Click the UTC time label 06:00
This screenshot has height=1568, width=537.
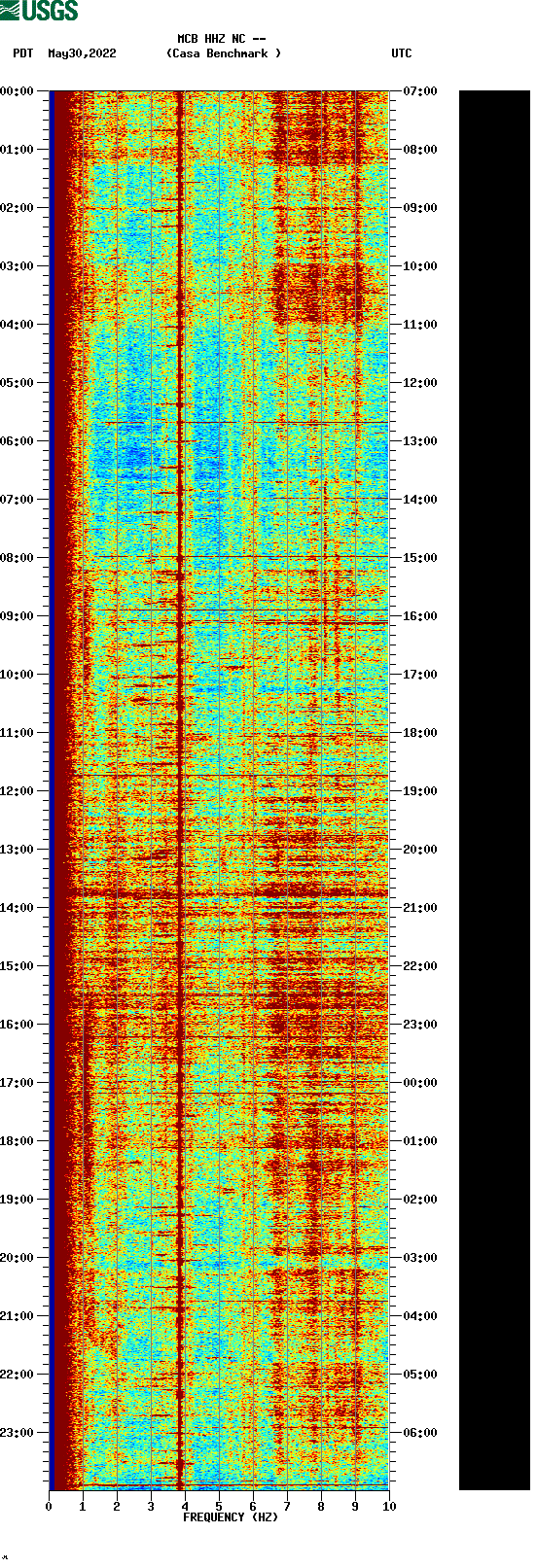[420, 1433]
